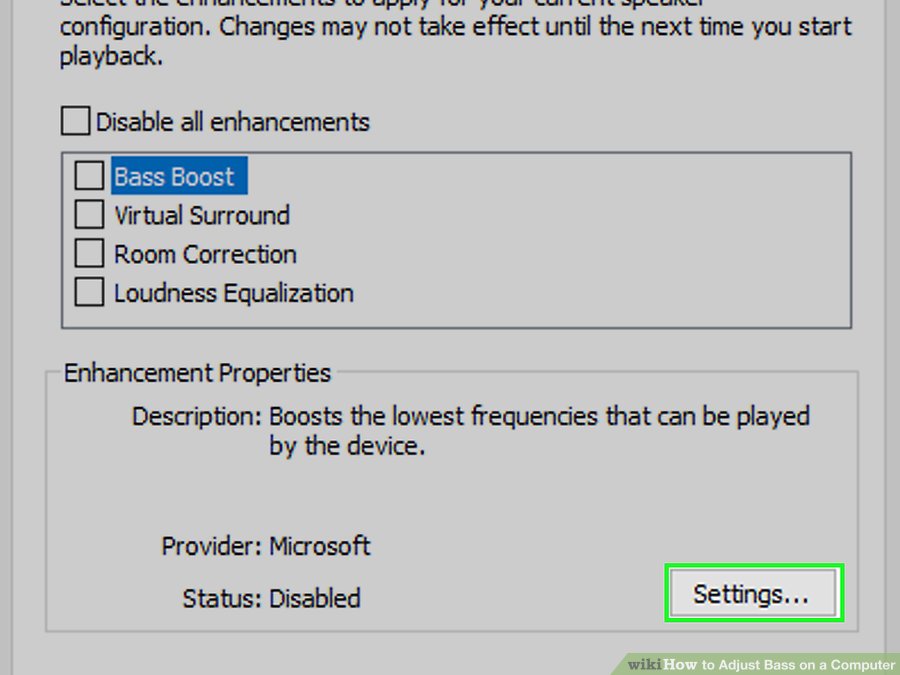Toggle the Room Correction checkbox

[x=89, y=254]
